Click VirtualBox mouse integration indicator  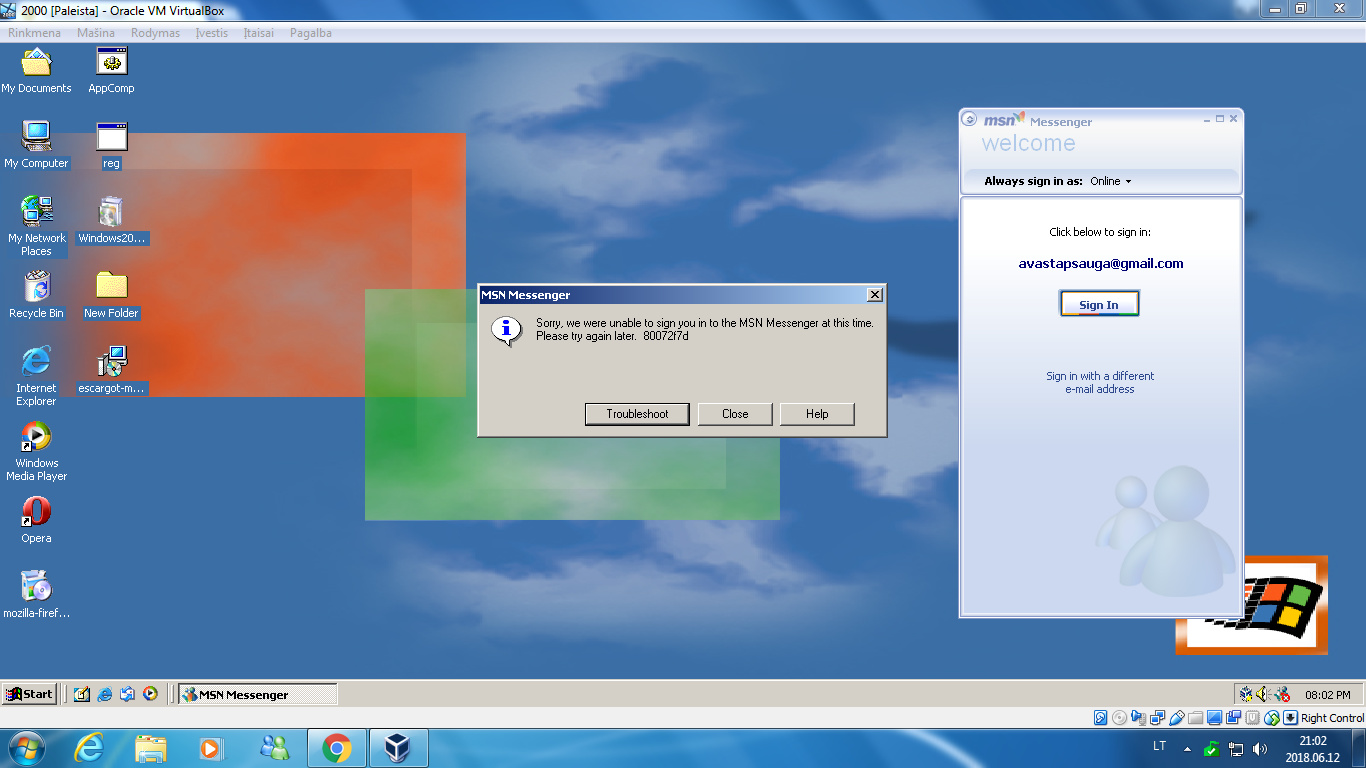coord(1272,718)
